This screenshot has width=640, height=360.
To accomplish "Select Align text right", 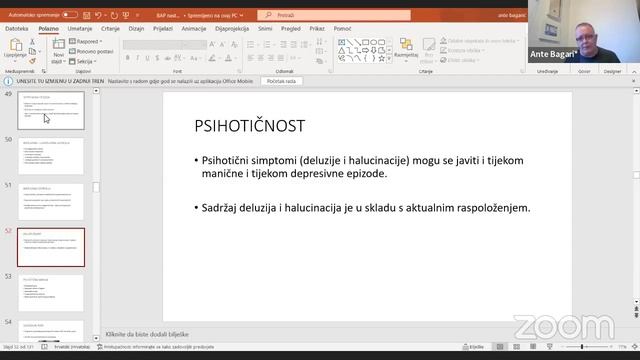I will click(x=271, y=58).
